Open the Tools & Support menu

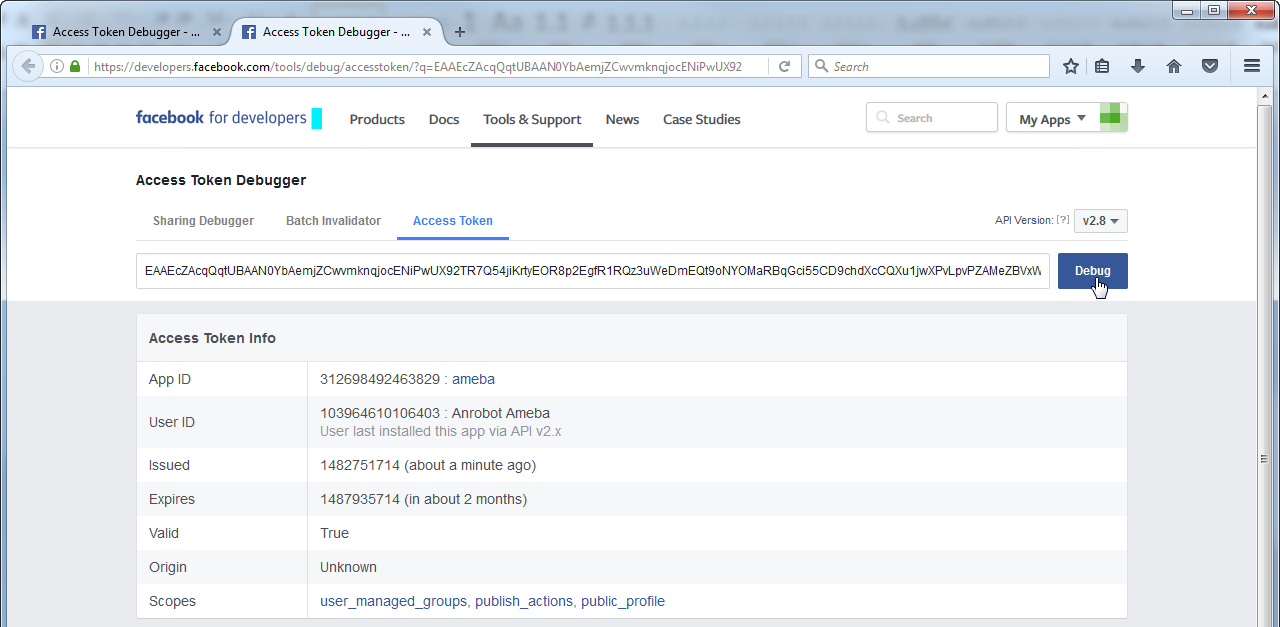tap(532, 119)
